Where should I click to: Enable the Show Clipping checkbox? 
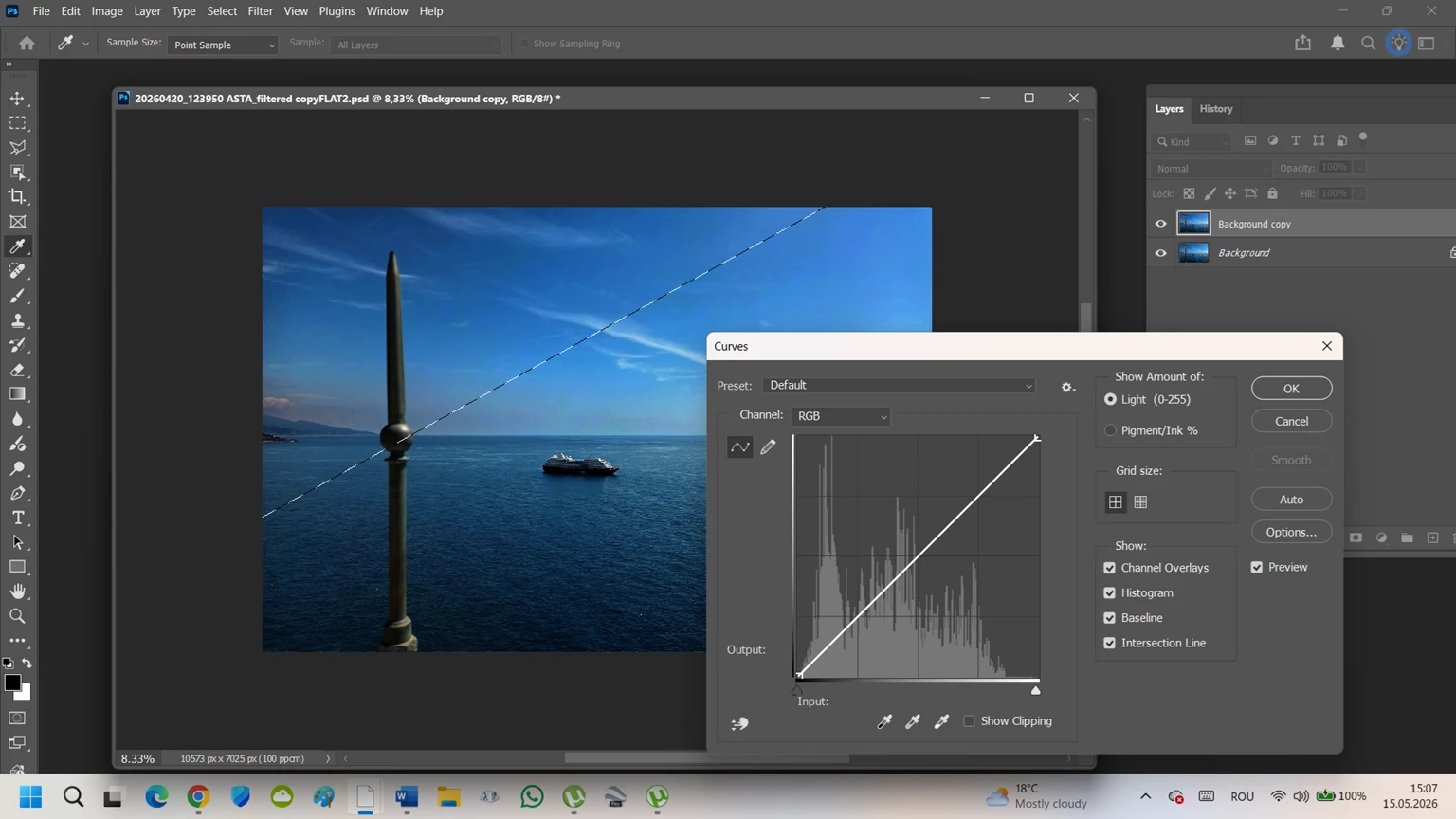[x=969, y=721]
